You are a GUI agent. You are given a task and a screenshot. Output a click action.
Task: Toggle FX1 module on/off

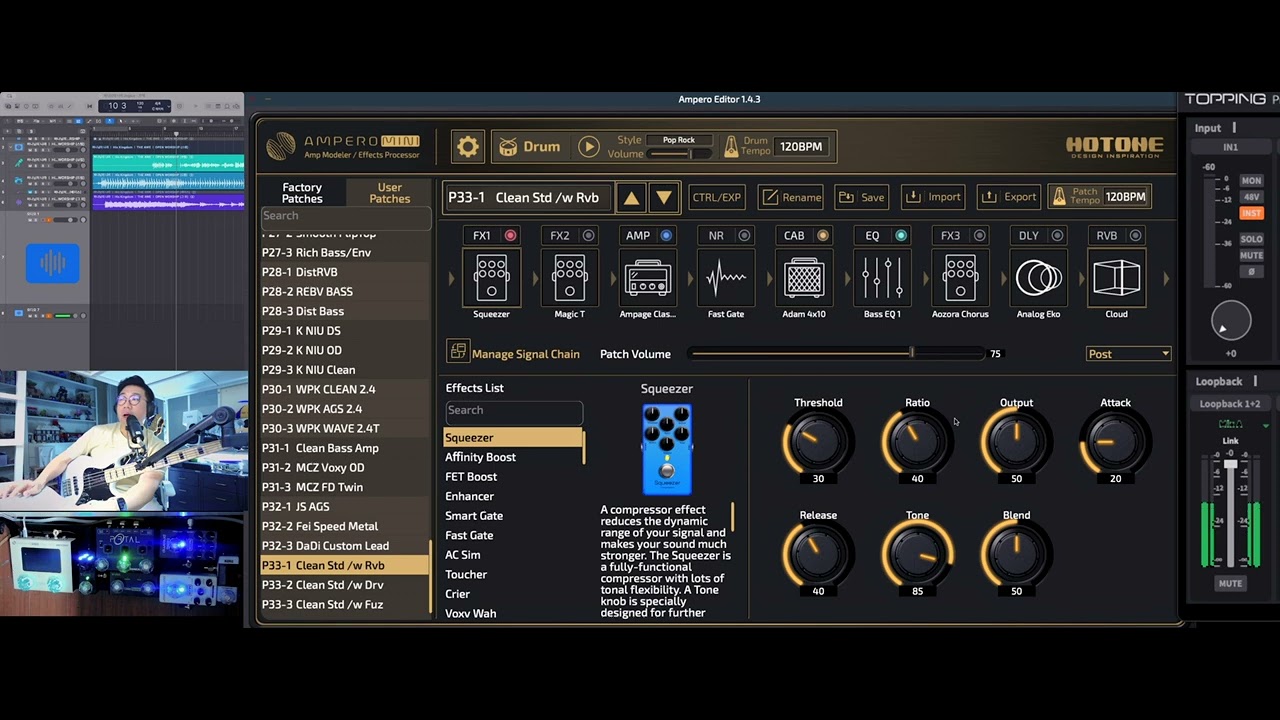[x=510, y=236]
